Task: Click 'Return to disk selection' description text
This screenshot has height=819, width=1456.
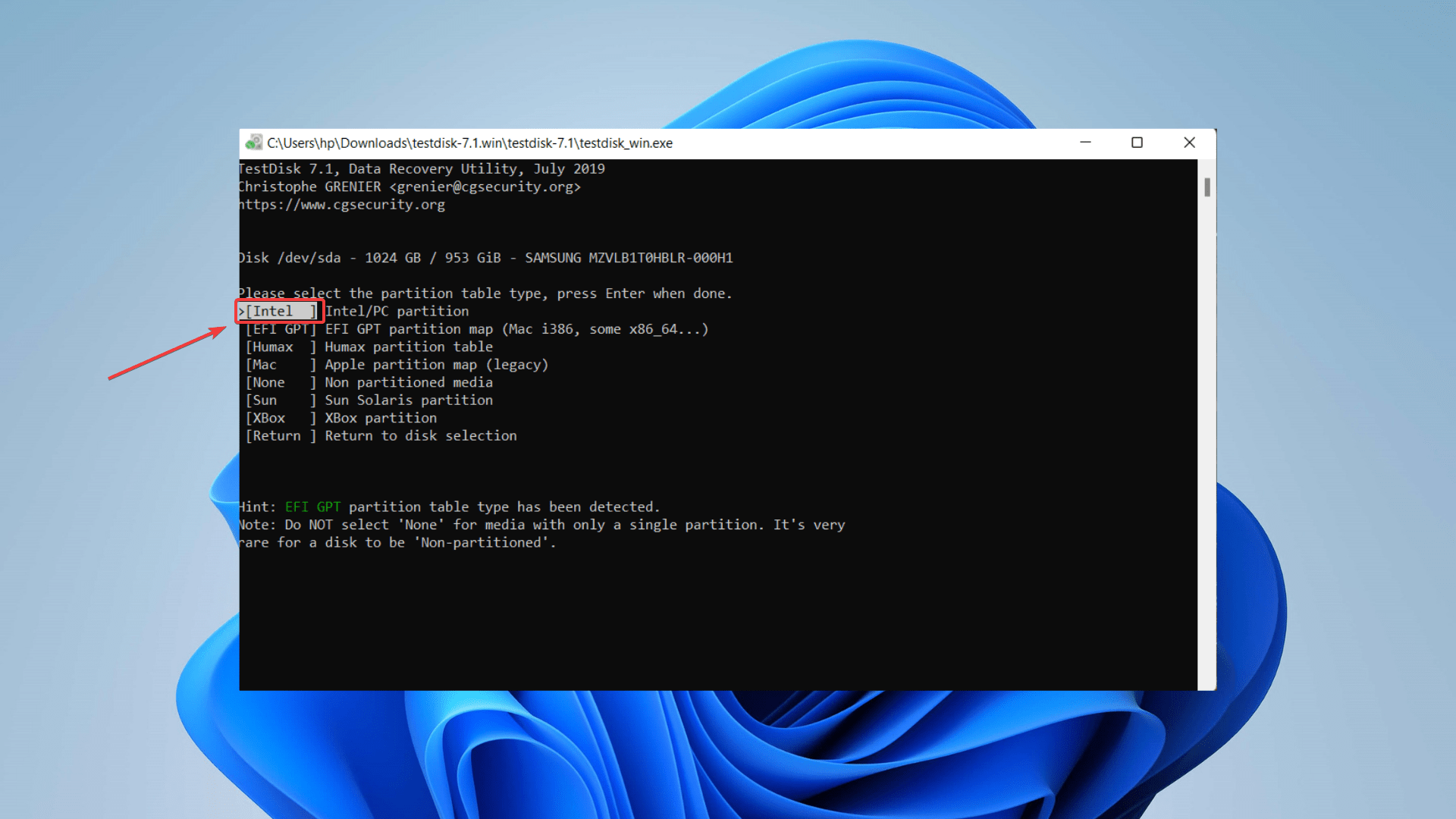Action: tap(421, 436)
